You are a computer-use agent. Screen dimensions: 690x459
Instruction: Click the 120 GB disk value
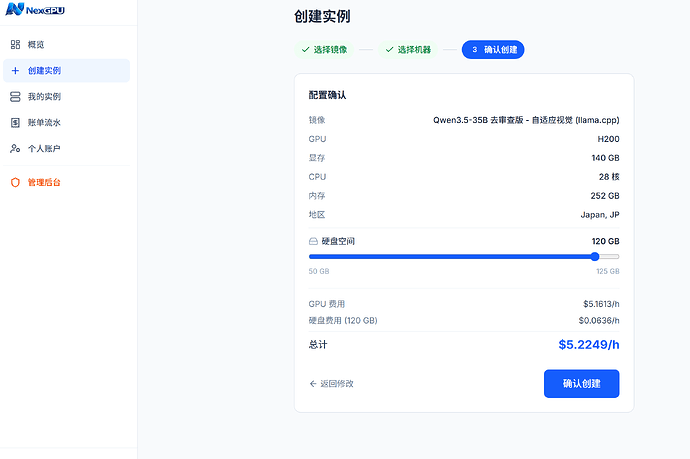coord(606,241)
